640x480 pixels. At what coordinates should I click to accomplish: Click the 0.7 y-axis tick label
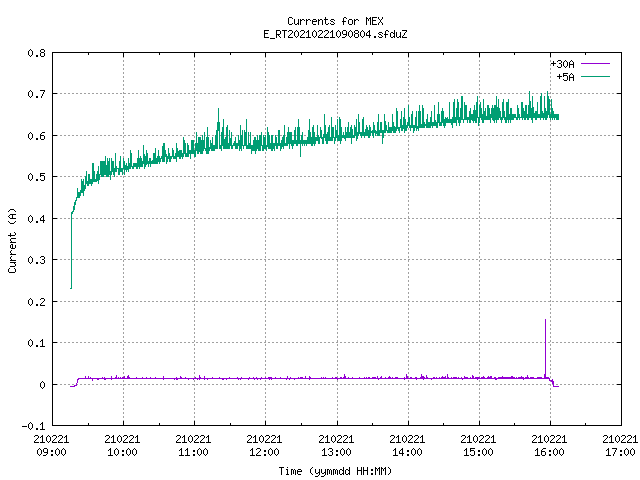click(36, 94)
